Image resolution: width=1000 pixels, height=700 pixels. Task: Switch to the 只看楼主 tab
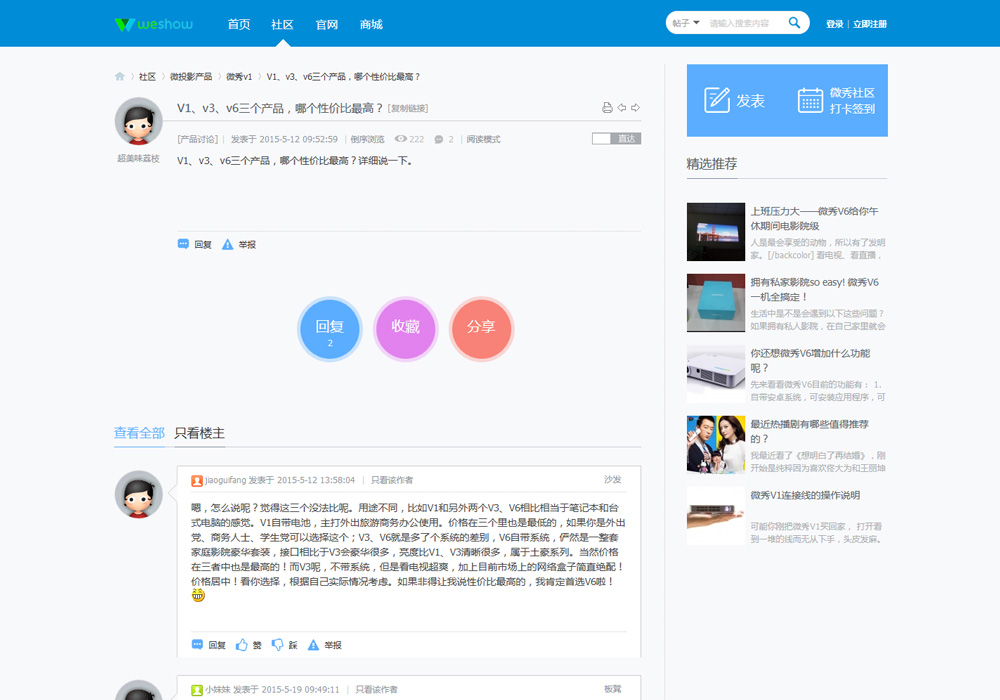click(200, 433)
